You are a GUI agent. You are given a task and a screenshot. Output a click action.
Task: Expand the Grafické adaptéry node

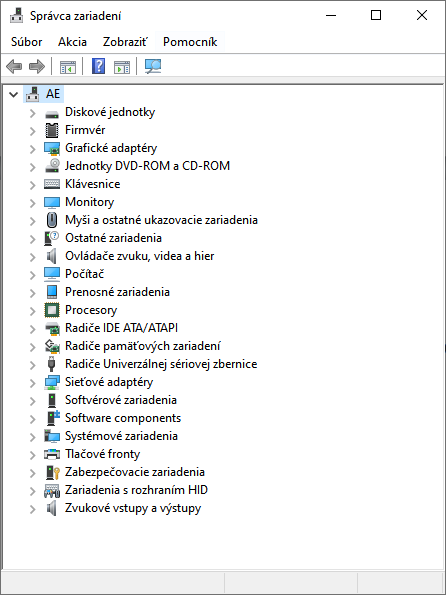(33, 149)
